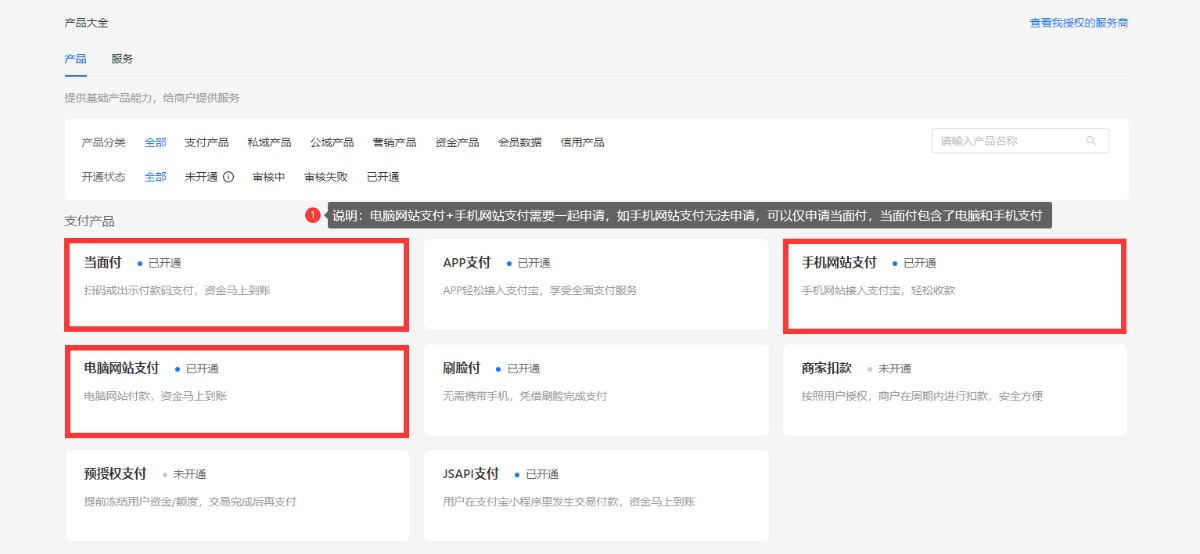This screenshot has width=1200, height=554.
Task: Filter status by 审核中
Action: pyautogui.click(x=269, y=177)
